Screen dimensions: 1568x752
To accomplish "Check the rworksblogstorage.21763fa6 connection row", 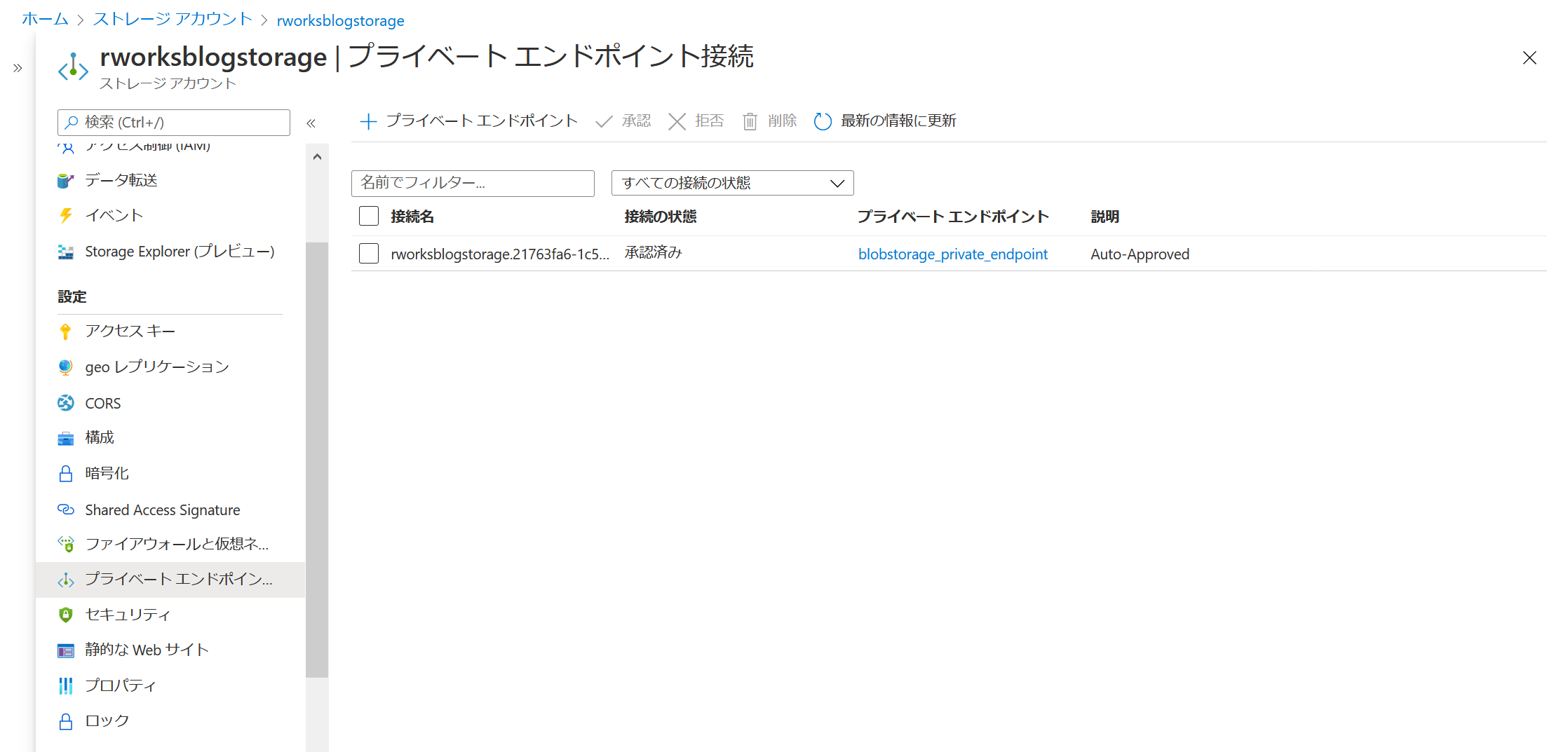I will click(x=369, y=253).
